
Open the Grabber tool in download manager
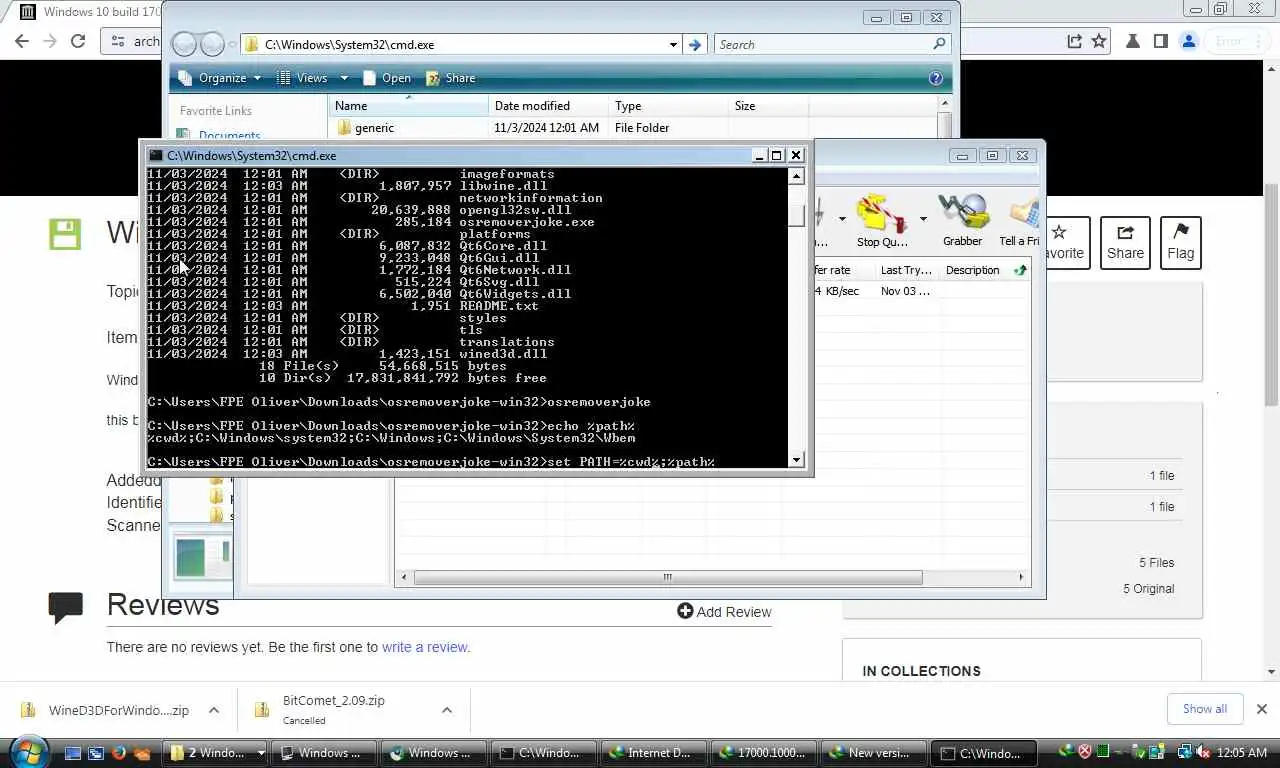(x=962, y=221)
